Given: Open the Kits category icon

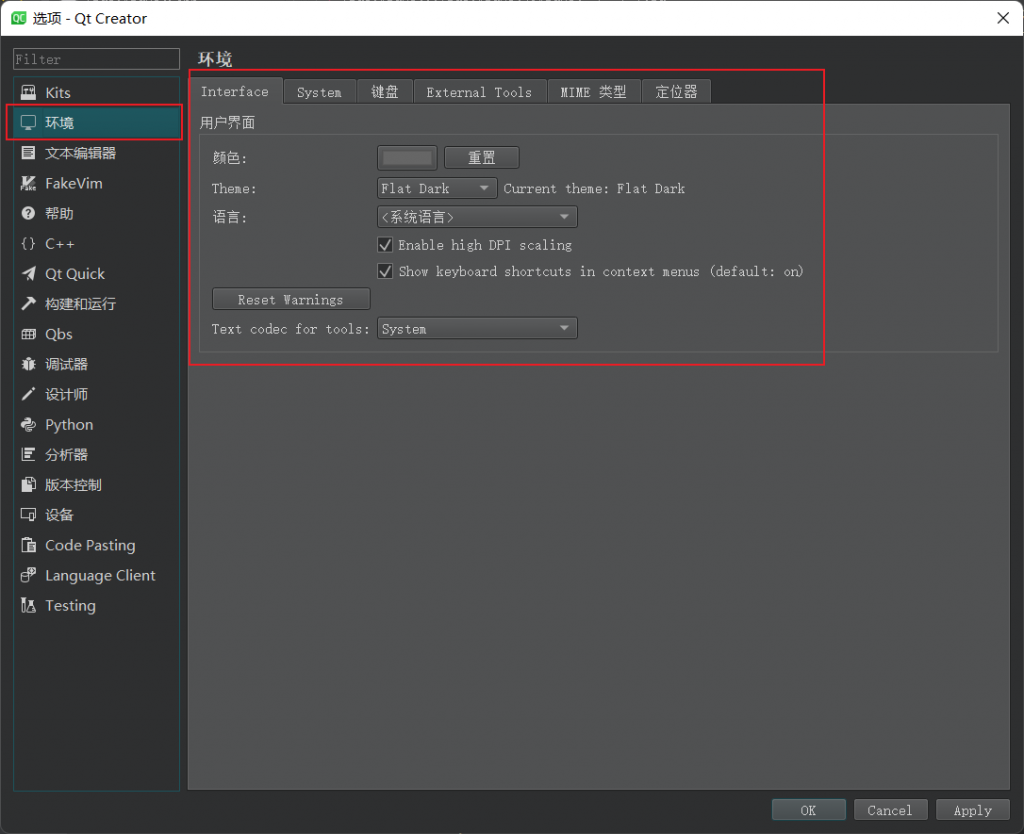Looking at the screenshot, I should [x=28, y=93].
